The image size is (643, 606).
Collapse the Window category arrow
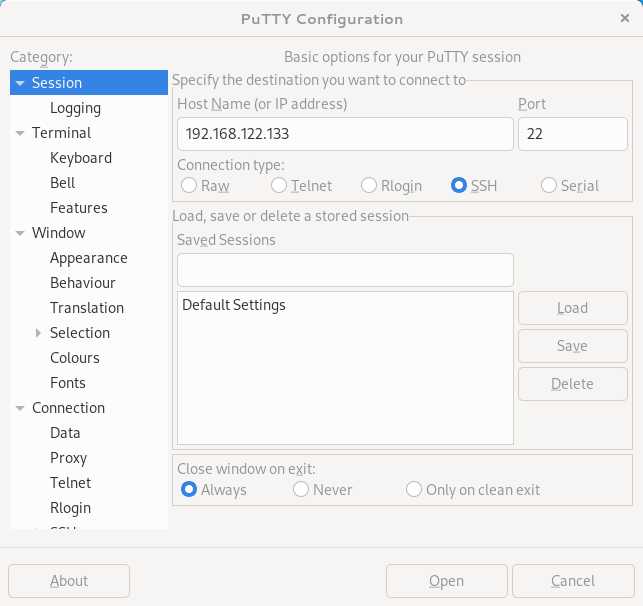tap(20, 233)
